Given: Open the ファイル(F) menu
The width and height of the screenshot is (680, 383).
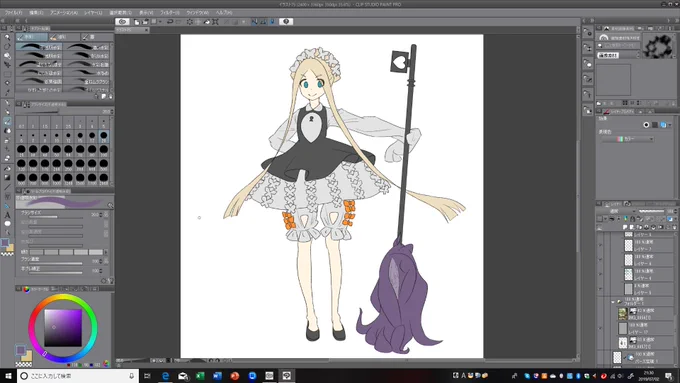Looking at the screenshot, I should click(x=14, y=13).
